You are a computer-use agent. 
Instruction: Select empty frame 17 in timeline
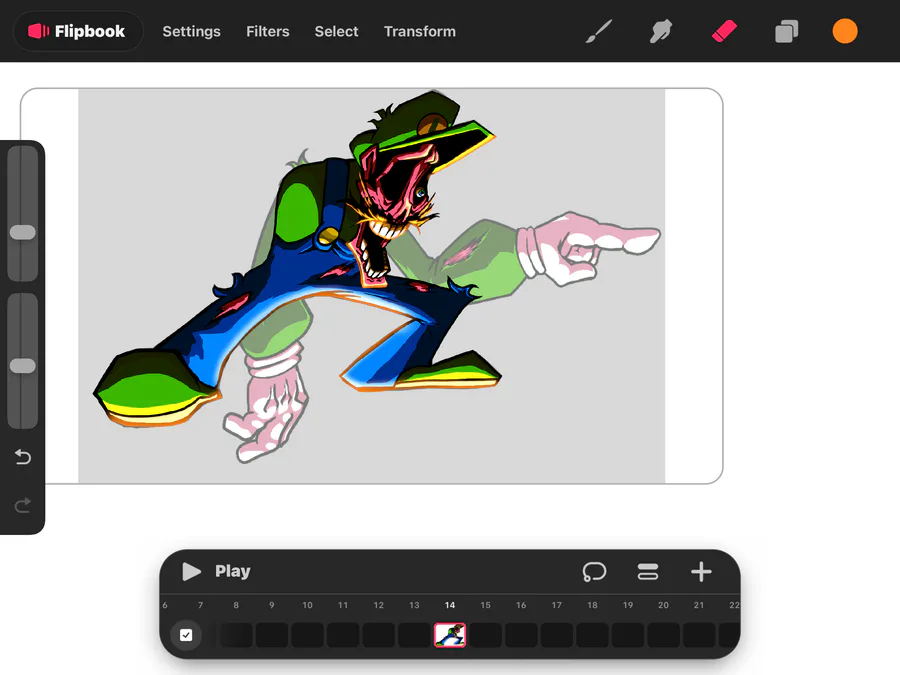(557, 635)
